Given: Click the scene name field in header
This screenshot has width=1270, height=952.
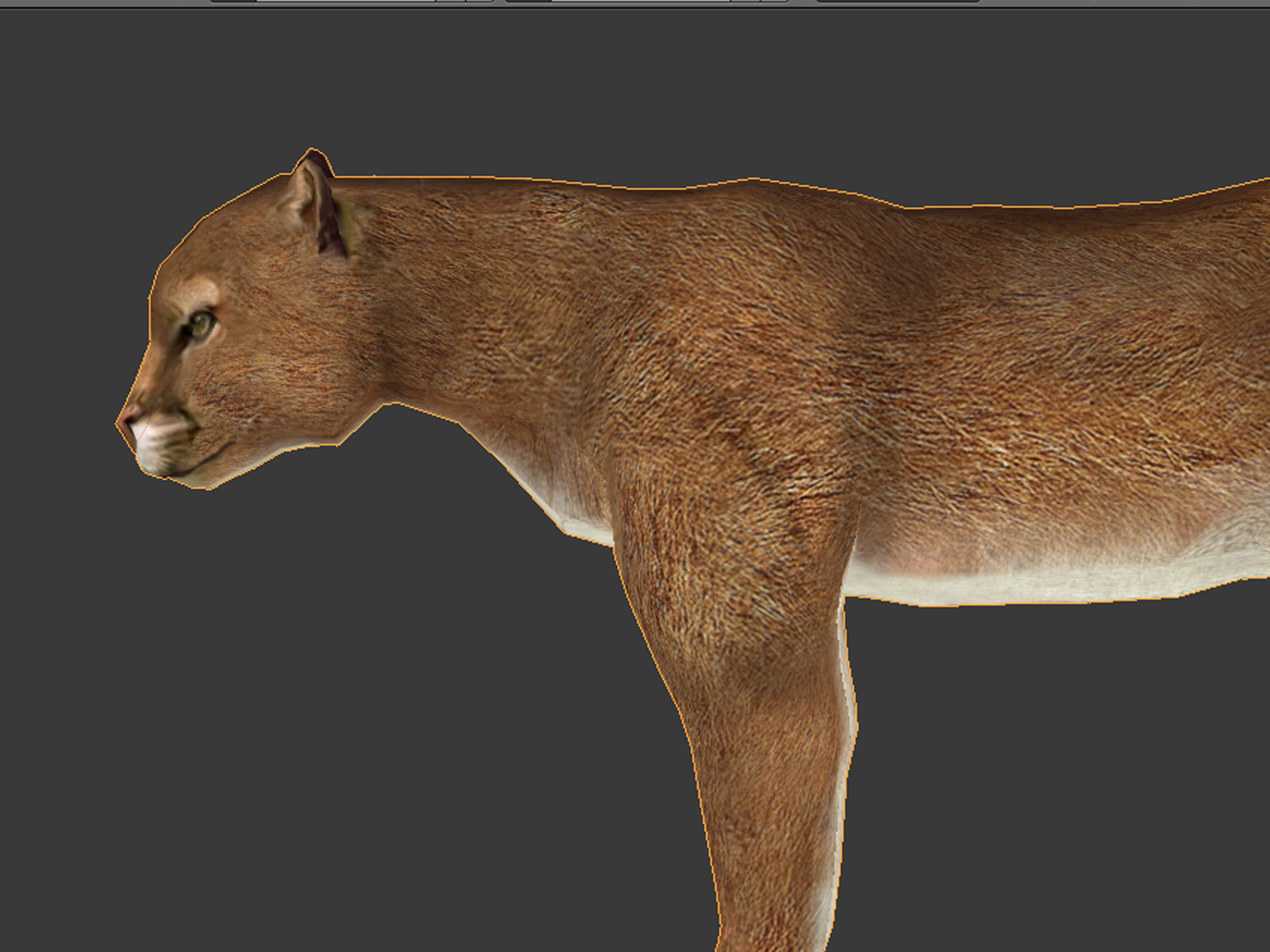Looking at the screenshot, I should point(641,1).
